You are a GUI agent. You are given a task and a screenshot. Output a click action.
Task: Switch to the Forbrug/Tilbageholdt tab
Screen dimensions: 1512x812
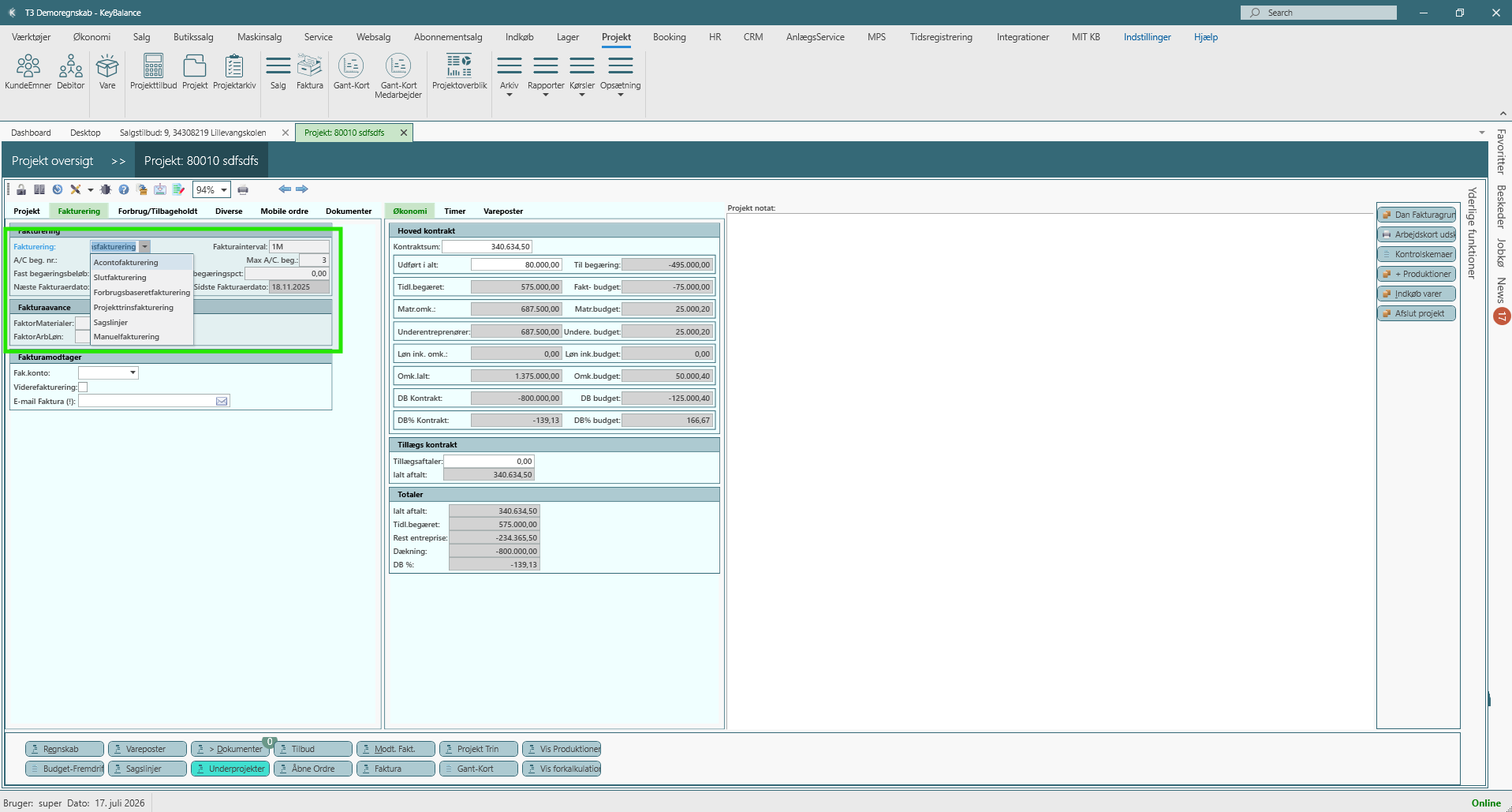[x=158, y=211]
